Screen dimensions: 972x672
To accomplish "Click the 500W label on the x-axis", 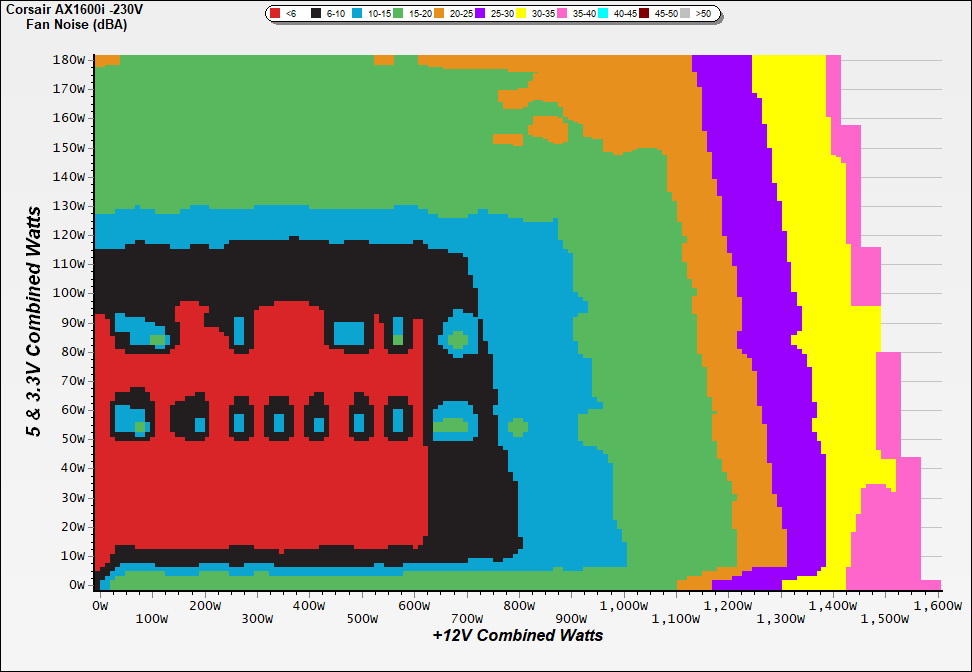I will click(x=363, y=619).
